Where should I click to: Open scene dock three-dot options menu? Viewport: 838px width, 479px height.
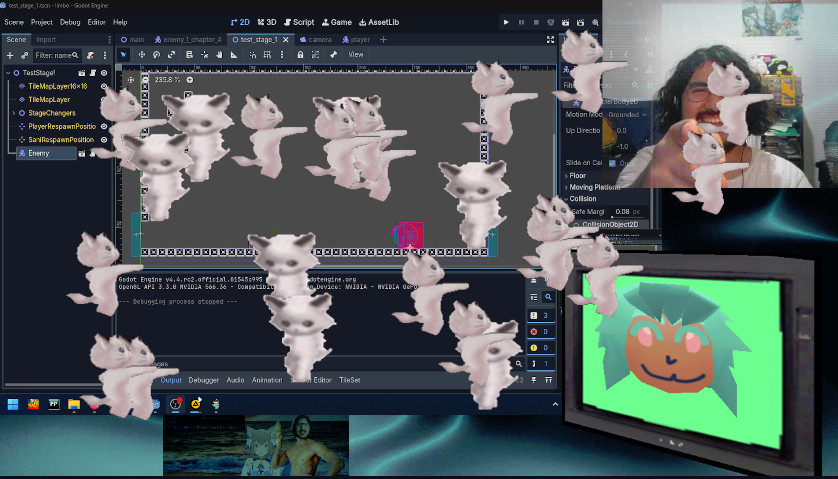click(105, 55)
